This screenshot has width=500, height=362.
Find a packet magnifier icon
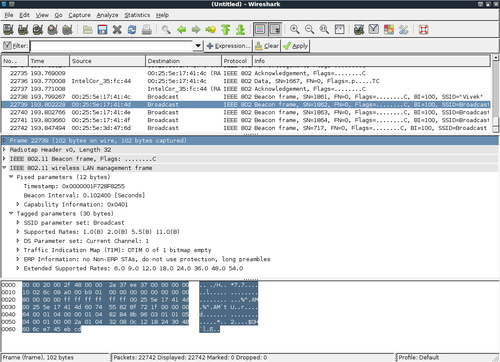(x=166, y=30)
